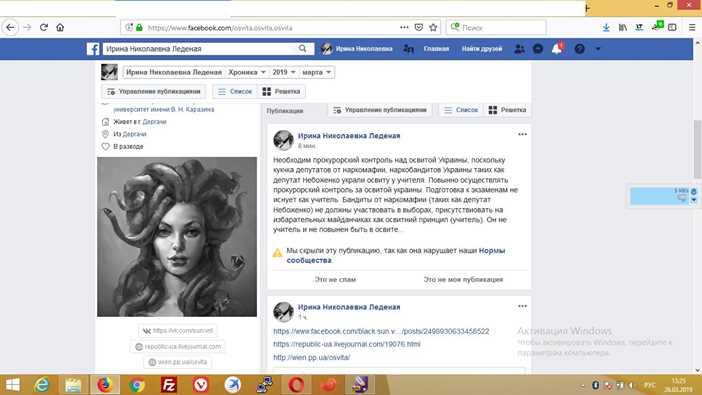Open Главная in Facebook header
Viewport: 702px width, 395px height.
tap(436, 49)
